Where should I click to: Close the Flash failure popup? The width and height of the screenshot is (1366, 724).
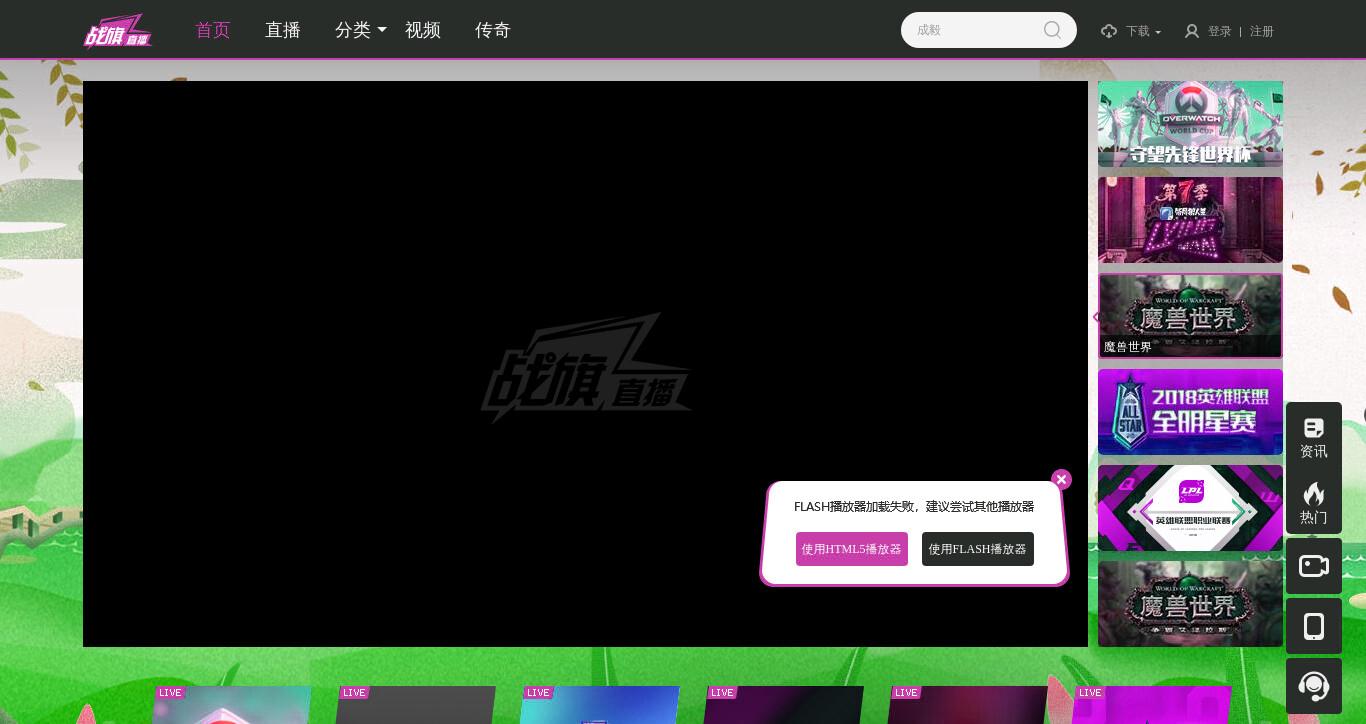[x=1062, y=480]
